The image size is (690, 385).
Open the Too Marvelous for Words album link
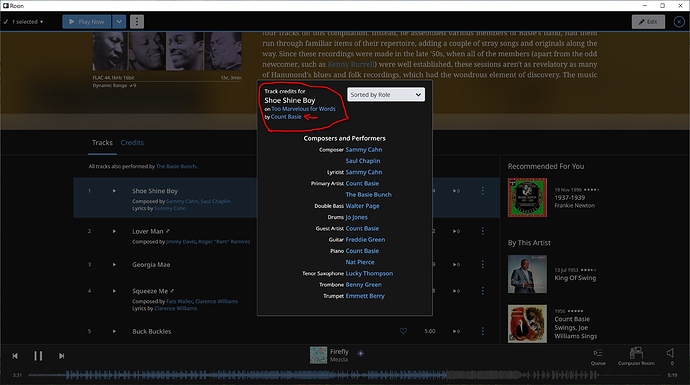(x=303, y=109)
